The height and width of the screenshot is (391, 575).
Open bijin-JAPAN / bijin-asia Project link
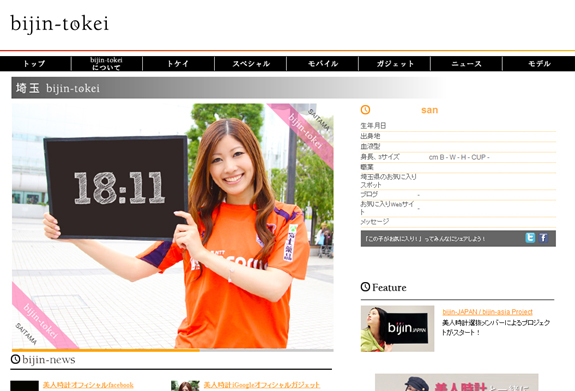(487, 312)
